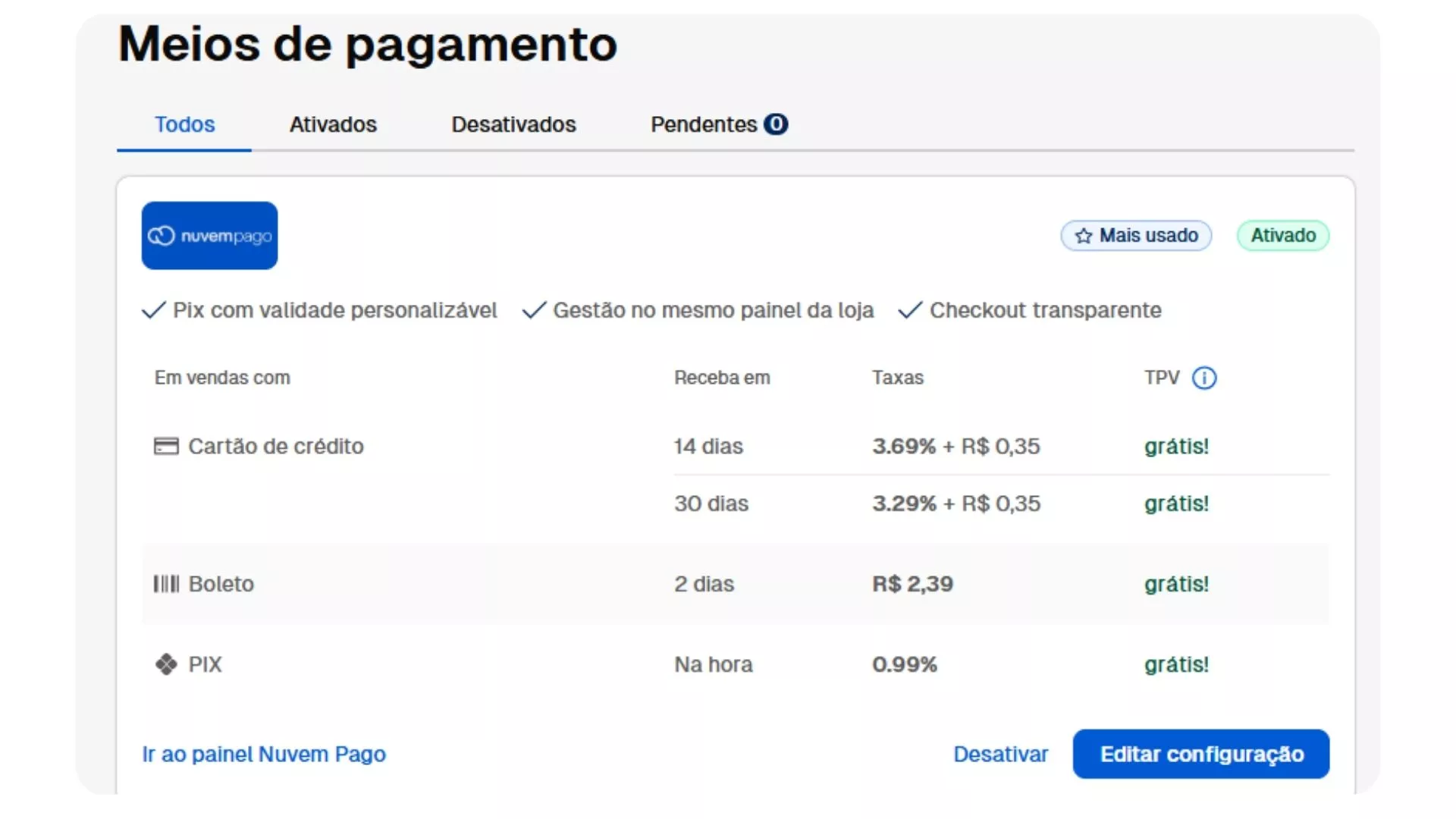Select the Pendentes tab

pyautogui.click(x=704, y=124)
